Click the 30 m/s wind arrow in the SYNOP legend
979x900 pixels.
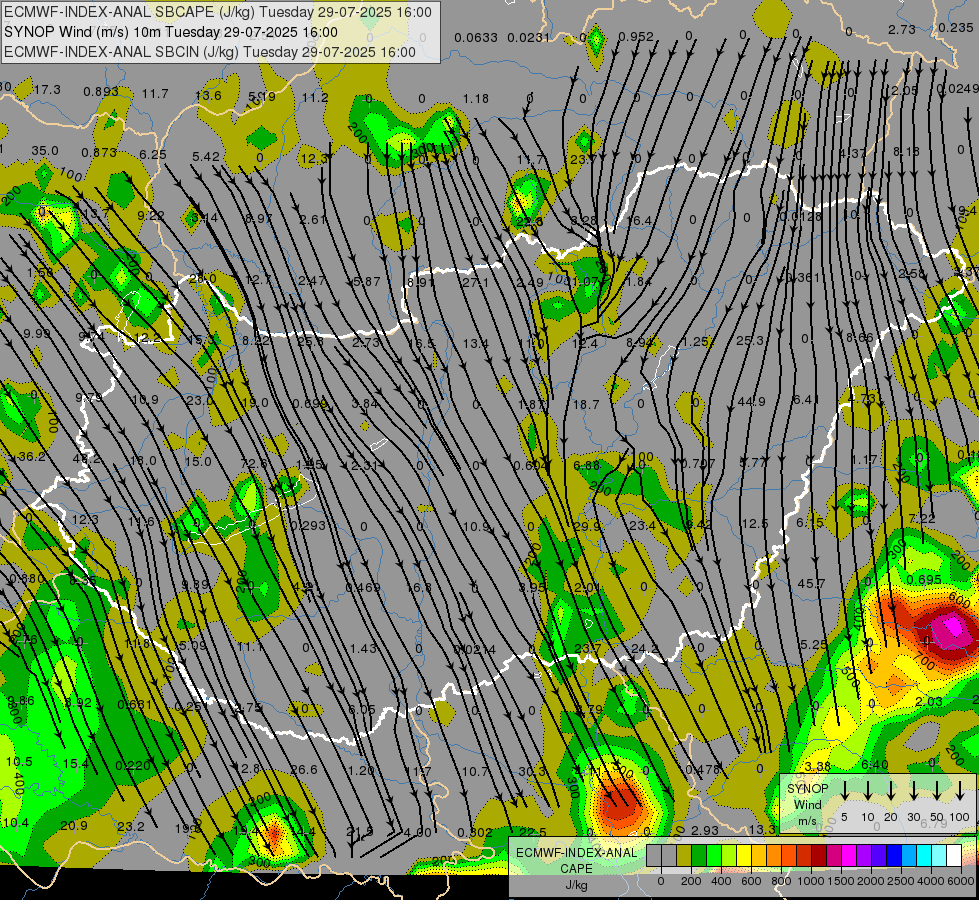pos(914,791)
